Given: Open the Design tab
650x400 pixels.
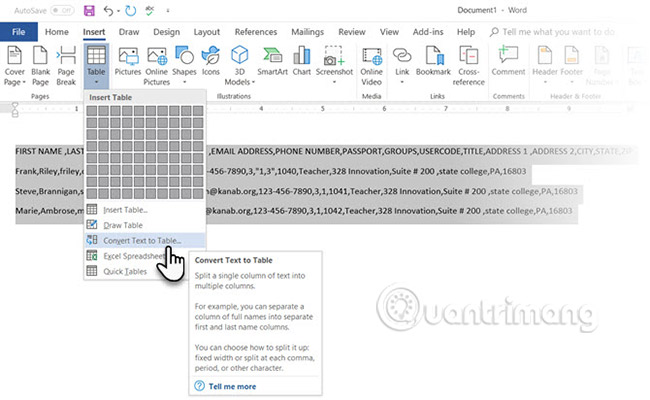Looking at the screenshot, I should click(x=166, y=32).
